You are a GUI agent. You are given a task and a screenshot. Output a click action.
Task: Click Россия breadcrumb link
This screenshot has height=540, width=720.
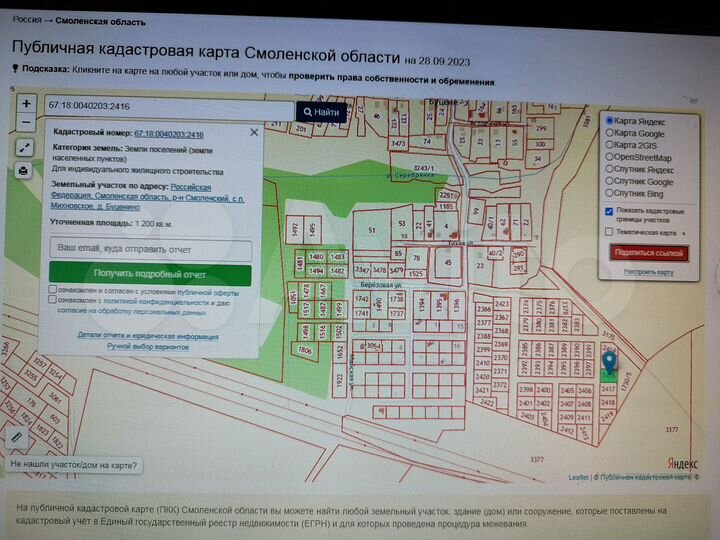[27, 19]
